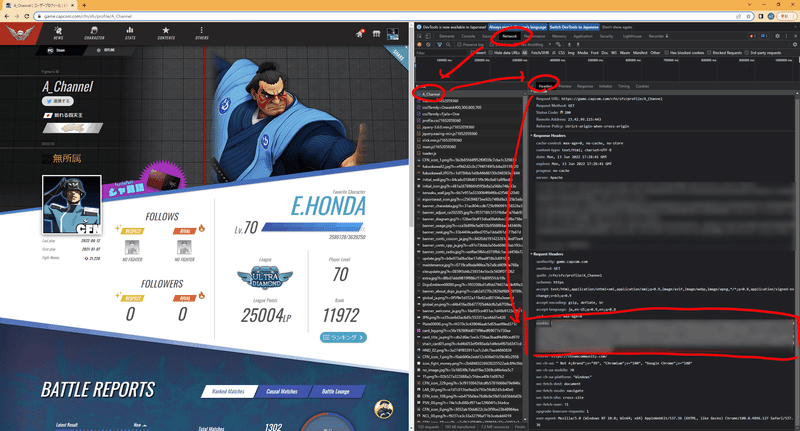Click the network record button
The width and height of the screenshot is (800, 431).
tap(420, 44)
